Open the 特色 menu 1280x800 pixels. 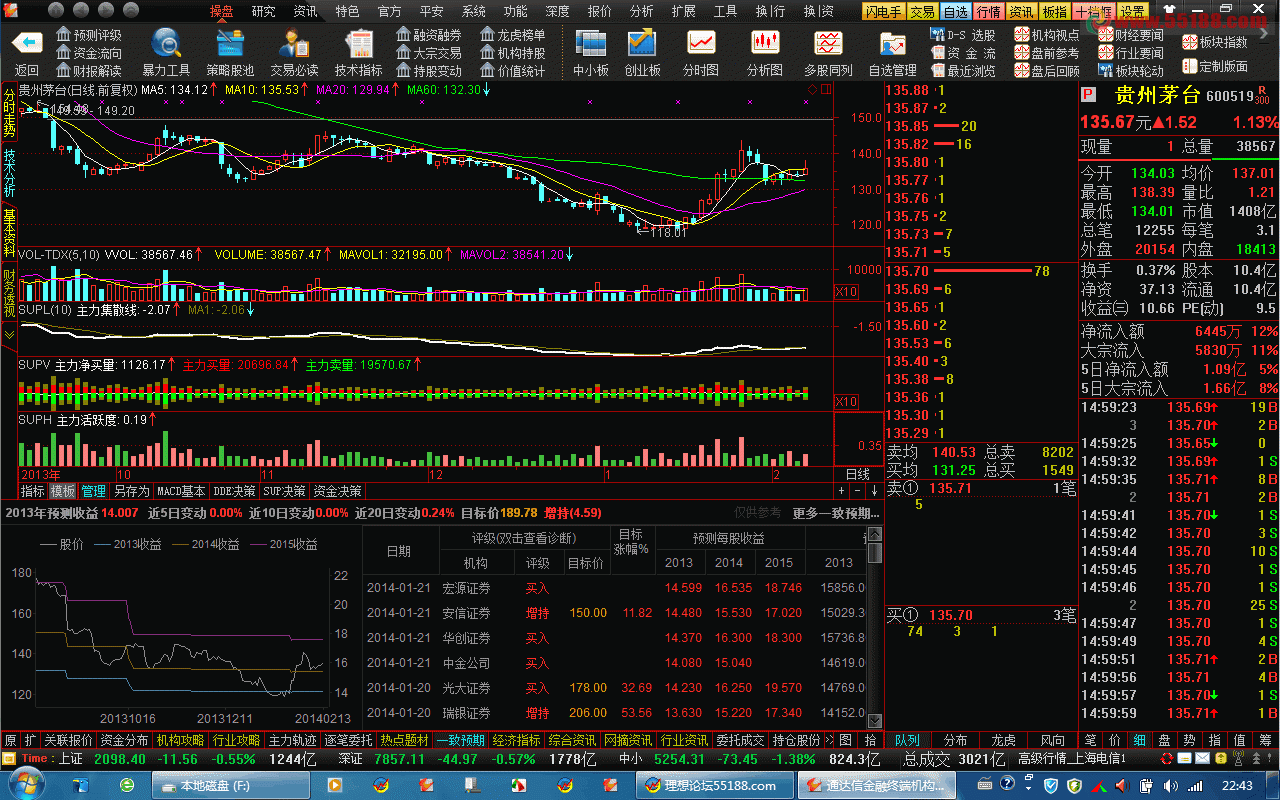(x=347, y=12)
